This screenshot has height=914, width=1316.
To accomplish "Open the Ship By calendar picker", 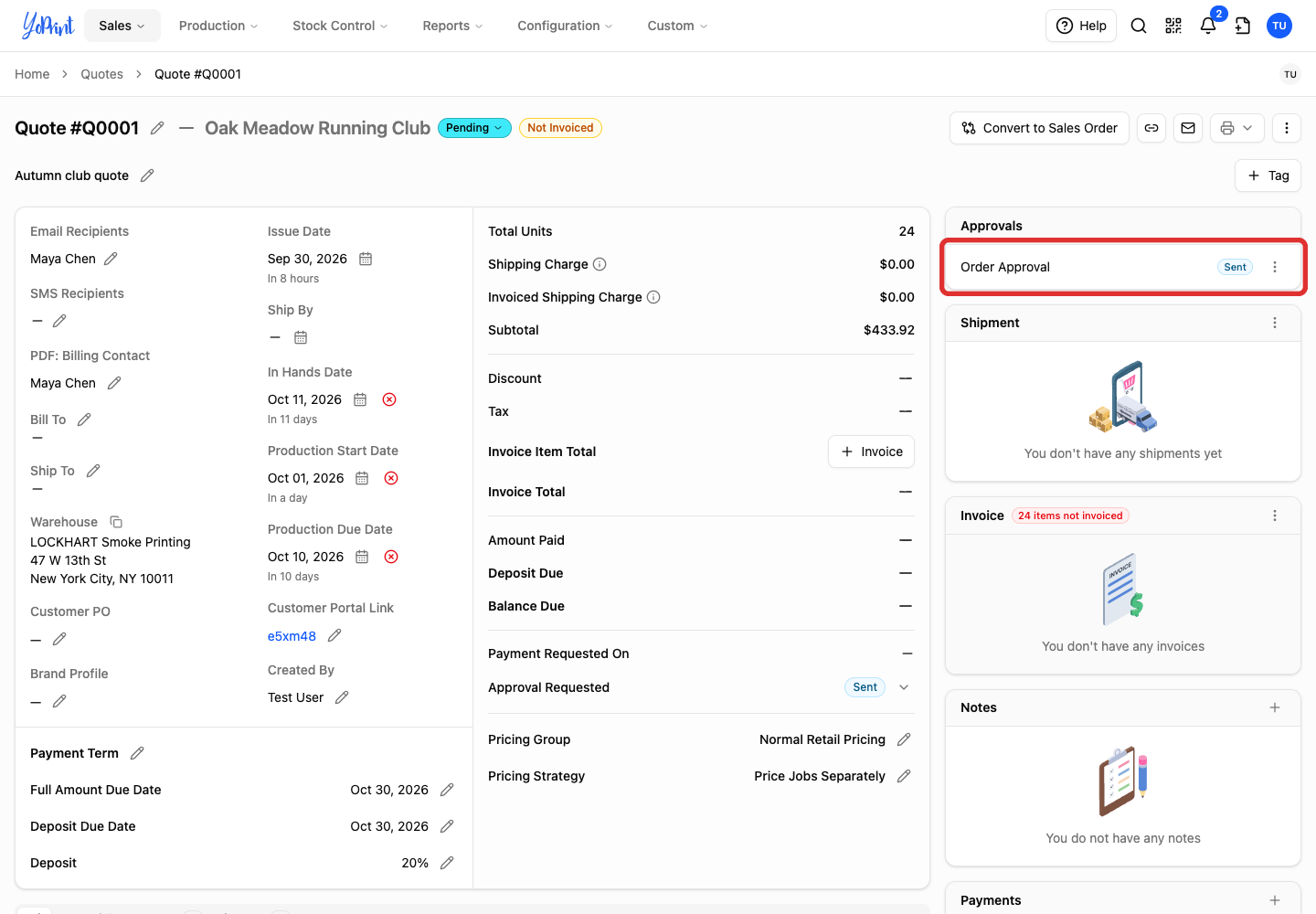I will [x=301, y=337].
